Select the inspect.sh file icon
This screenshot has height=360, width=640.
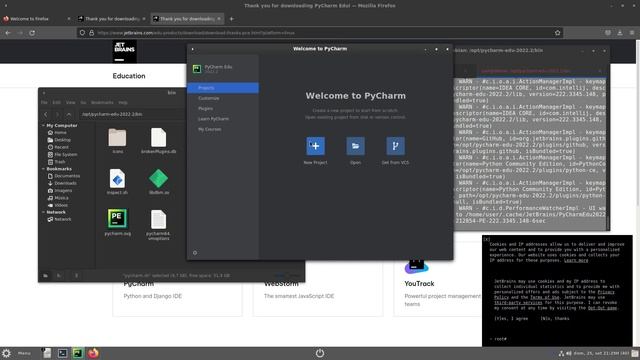pyautogui.click(x=117, y=179)
